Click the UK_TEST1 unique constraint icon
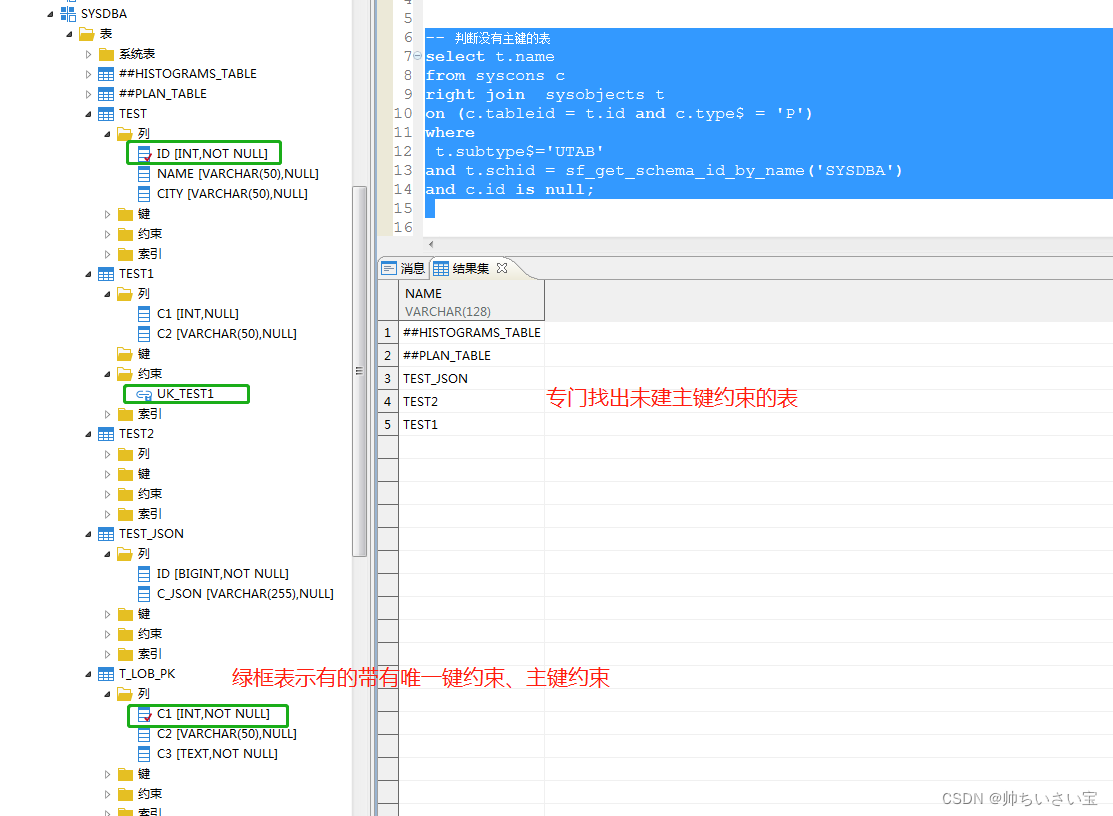The image size is (1113, 816). (144, 395)
